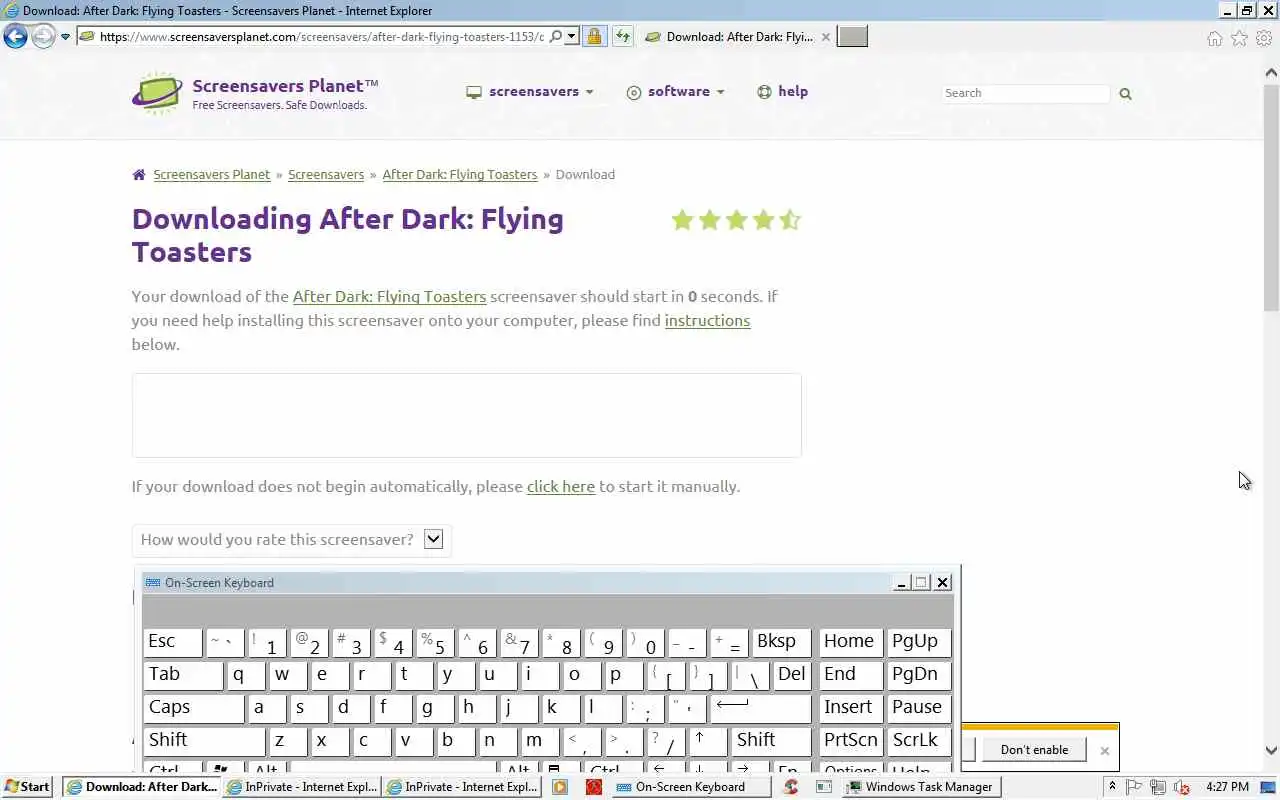Screen dimensions: 1280x800
Task: Toggle the ScrLk key on On-Screen Keyboard
Action: (x=918, y=741)
